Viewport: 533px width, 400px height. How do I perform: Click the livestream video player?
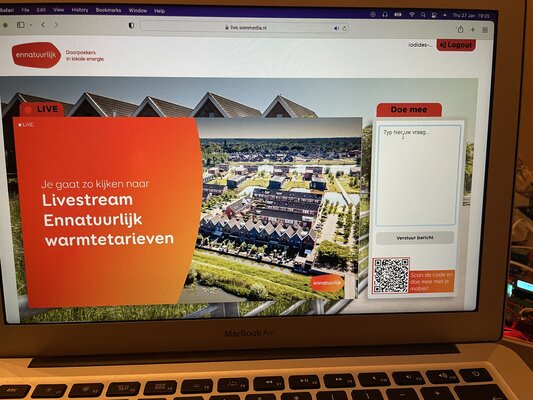(x=188, y=211)
